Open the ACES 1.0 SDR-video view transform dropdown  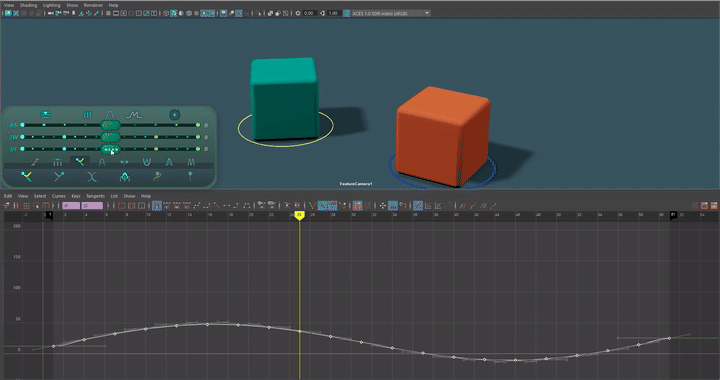391,13
